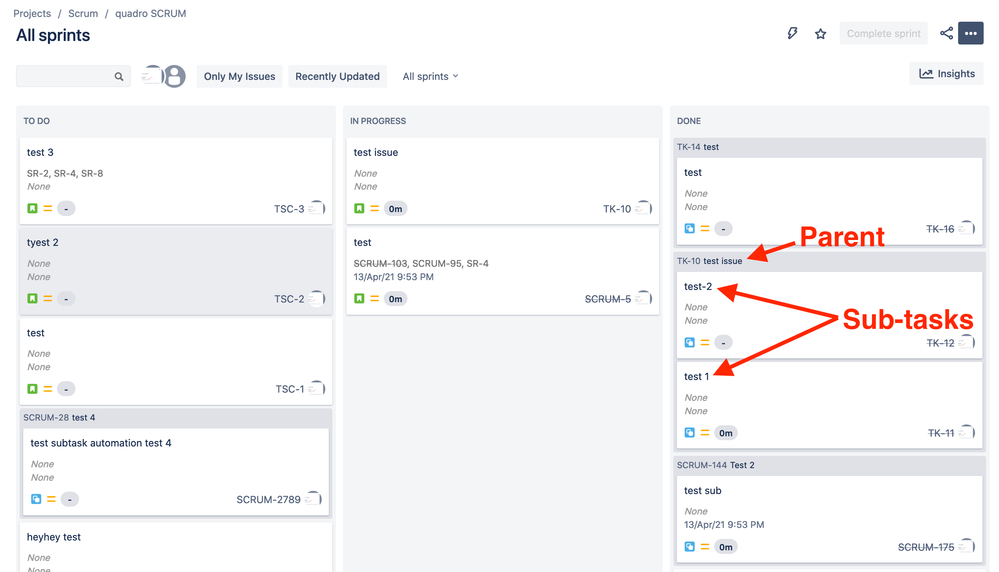
Task: Click the search magnifier icon
Action: (119, 76)
